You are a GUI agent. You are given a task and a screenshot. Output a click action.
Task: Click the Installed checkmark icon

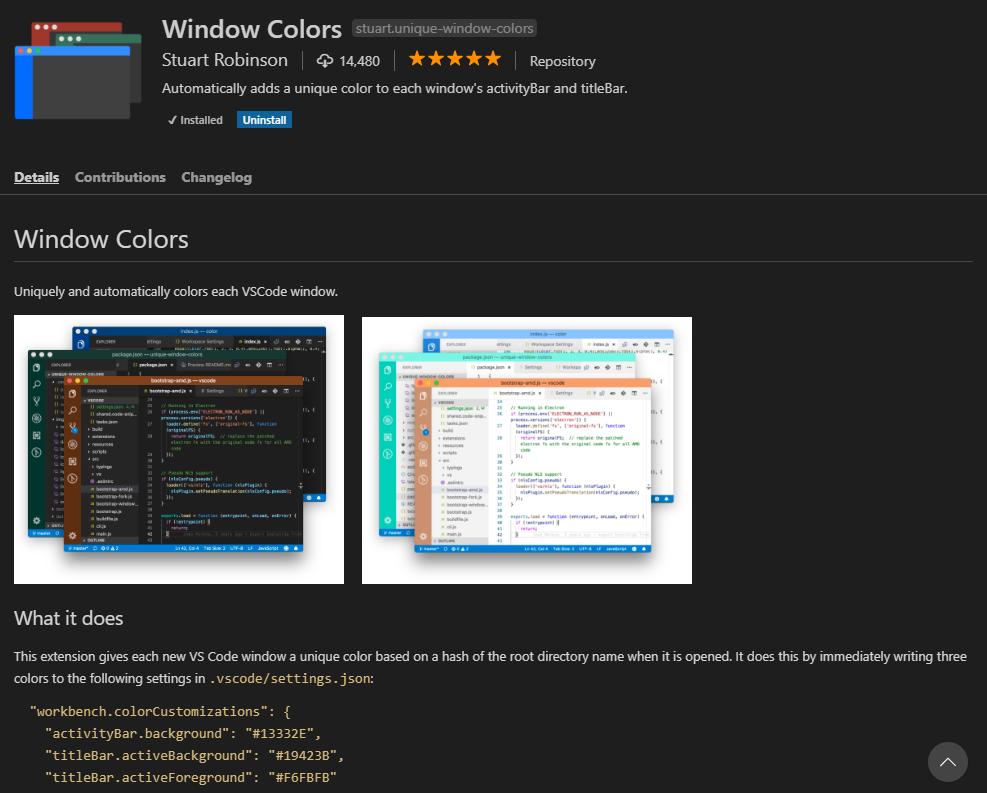[172, 119]
